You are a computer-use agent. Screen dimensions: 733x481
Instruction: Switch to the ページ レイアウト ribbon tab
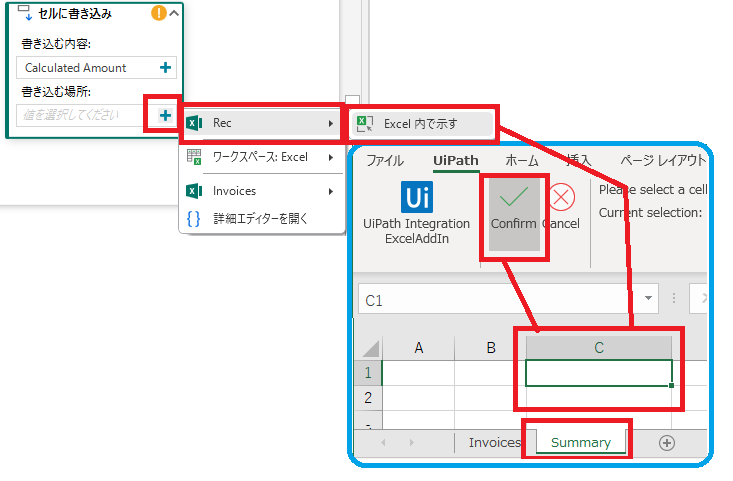pos(663,161)
